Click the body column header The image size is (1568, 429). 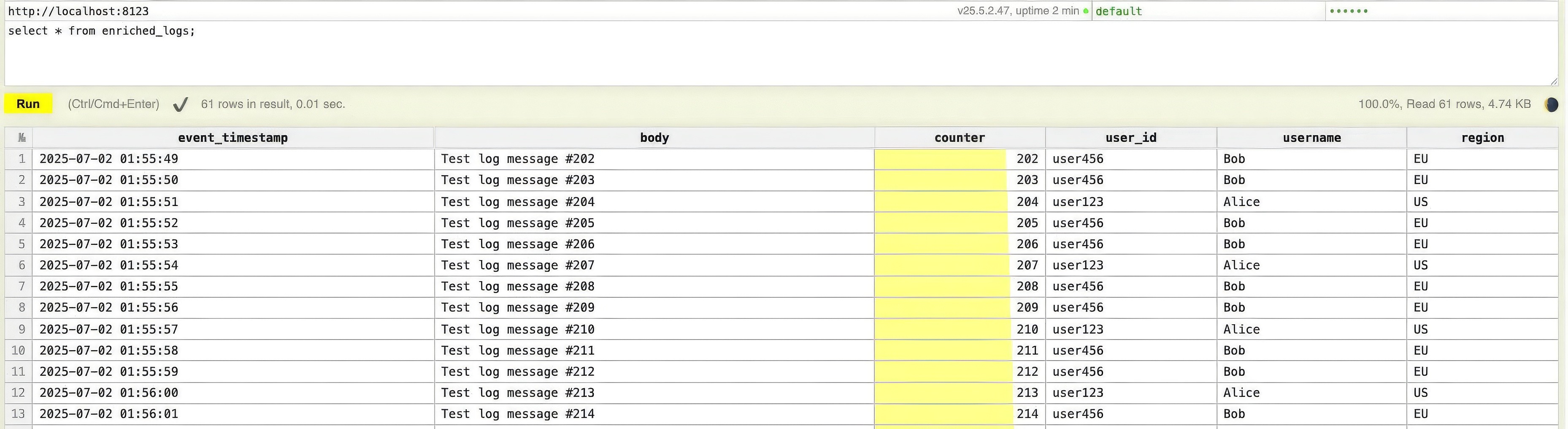coord(654,138)
